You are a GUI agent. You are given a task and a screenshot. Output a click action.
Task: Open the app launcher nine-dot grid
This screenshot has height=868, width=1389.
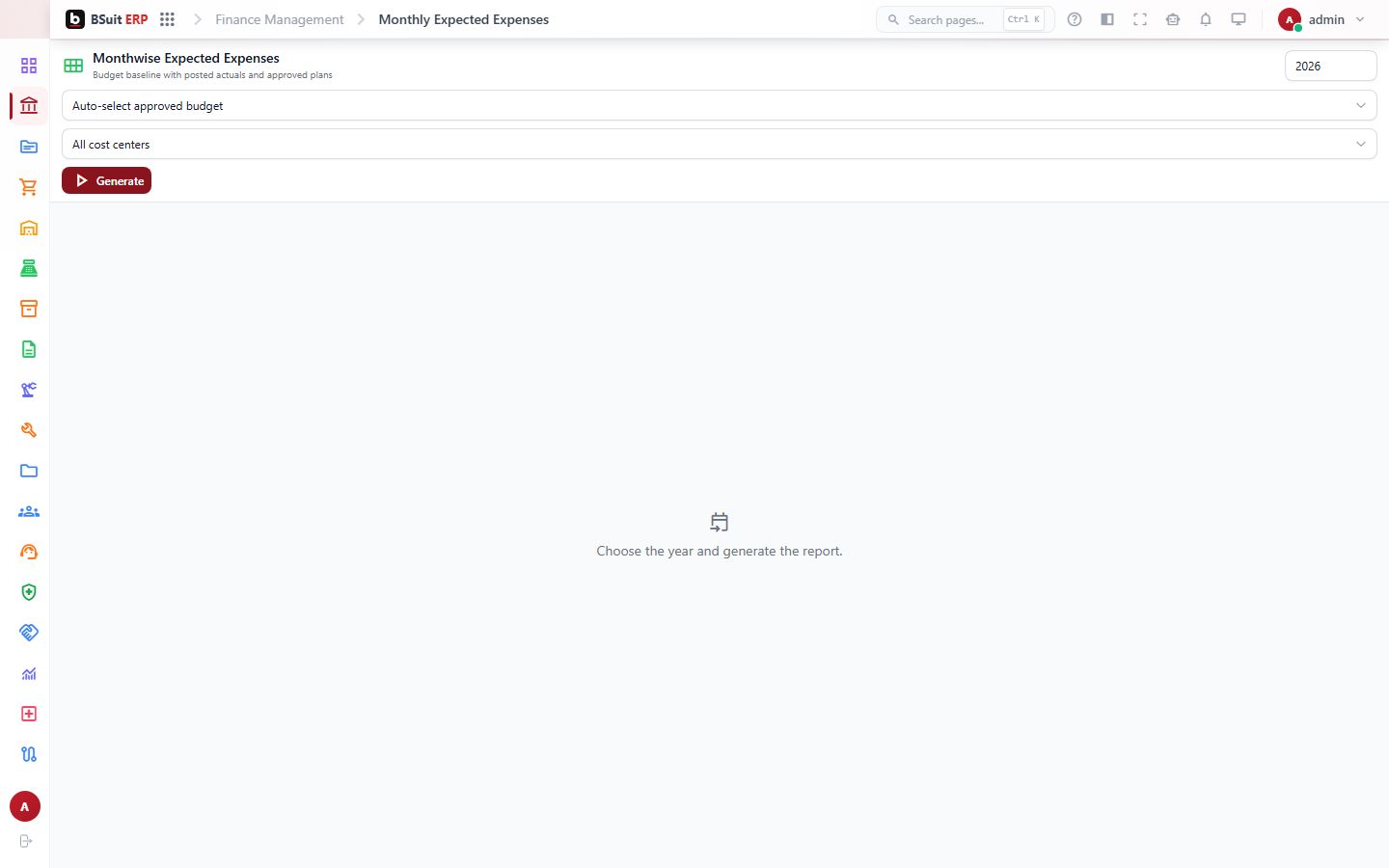point(167,19)
